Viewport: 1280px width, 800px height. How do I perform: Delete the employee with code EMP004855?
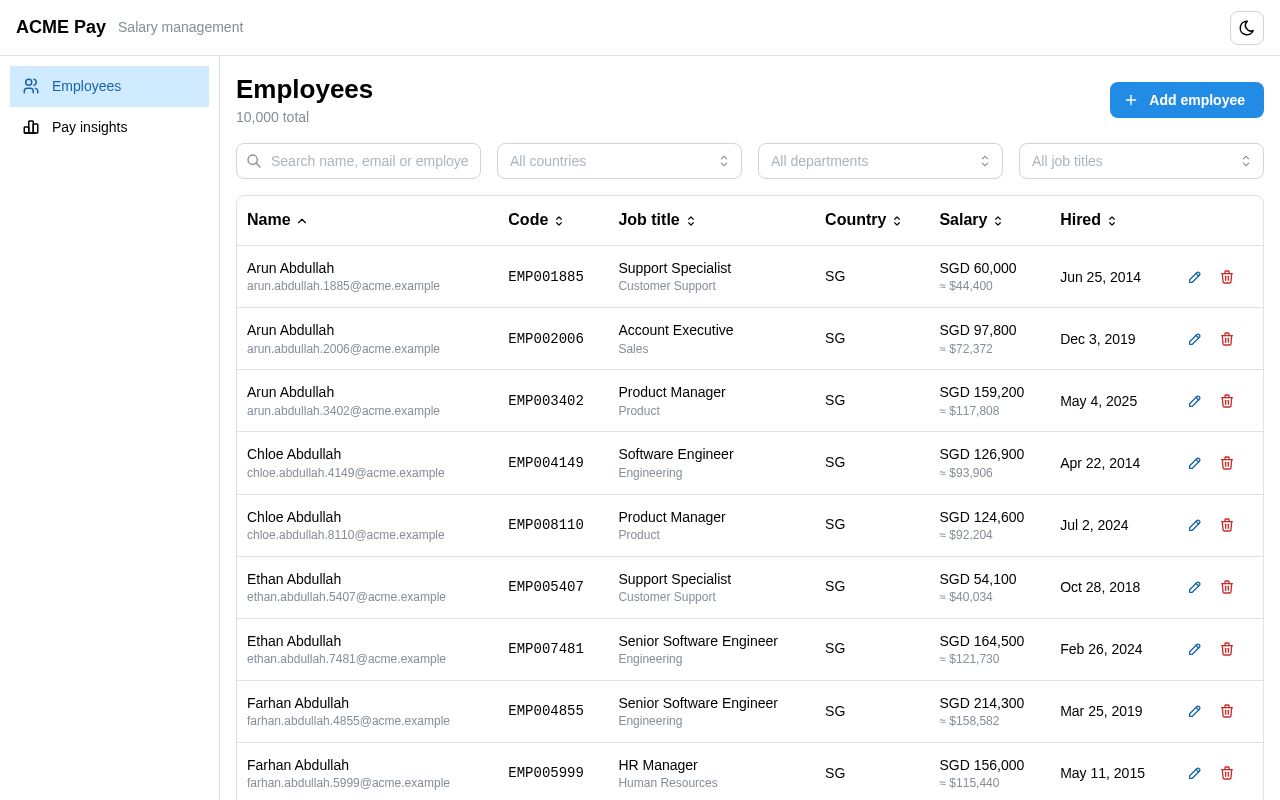1227,711
